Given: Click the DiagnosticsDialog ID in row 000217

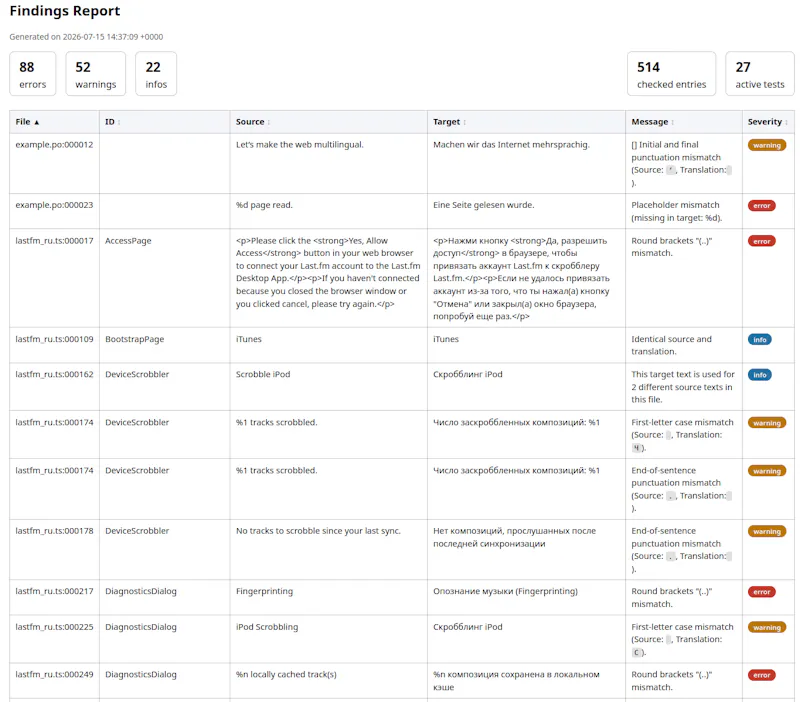Looking at the screenshot, I should (141, 591).
